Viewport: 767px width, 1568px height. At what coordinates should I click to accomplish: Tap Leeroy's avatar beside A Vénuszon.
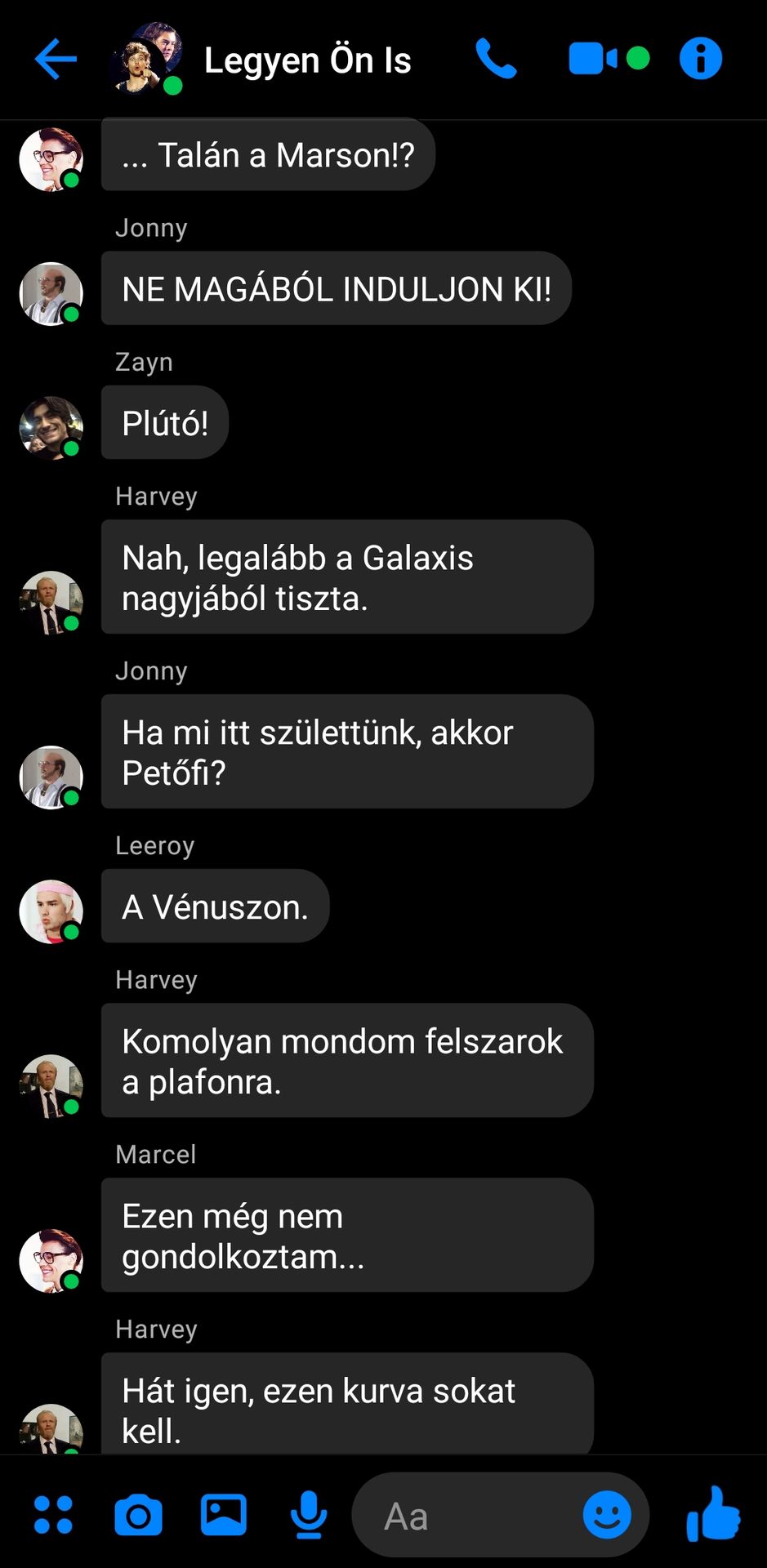click(x=51, y=911)
